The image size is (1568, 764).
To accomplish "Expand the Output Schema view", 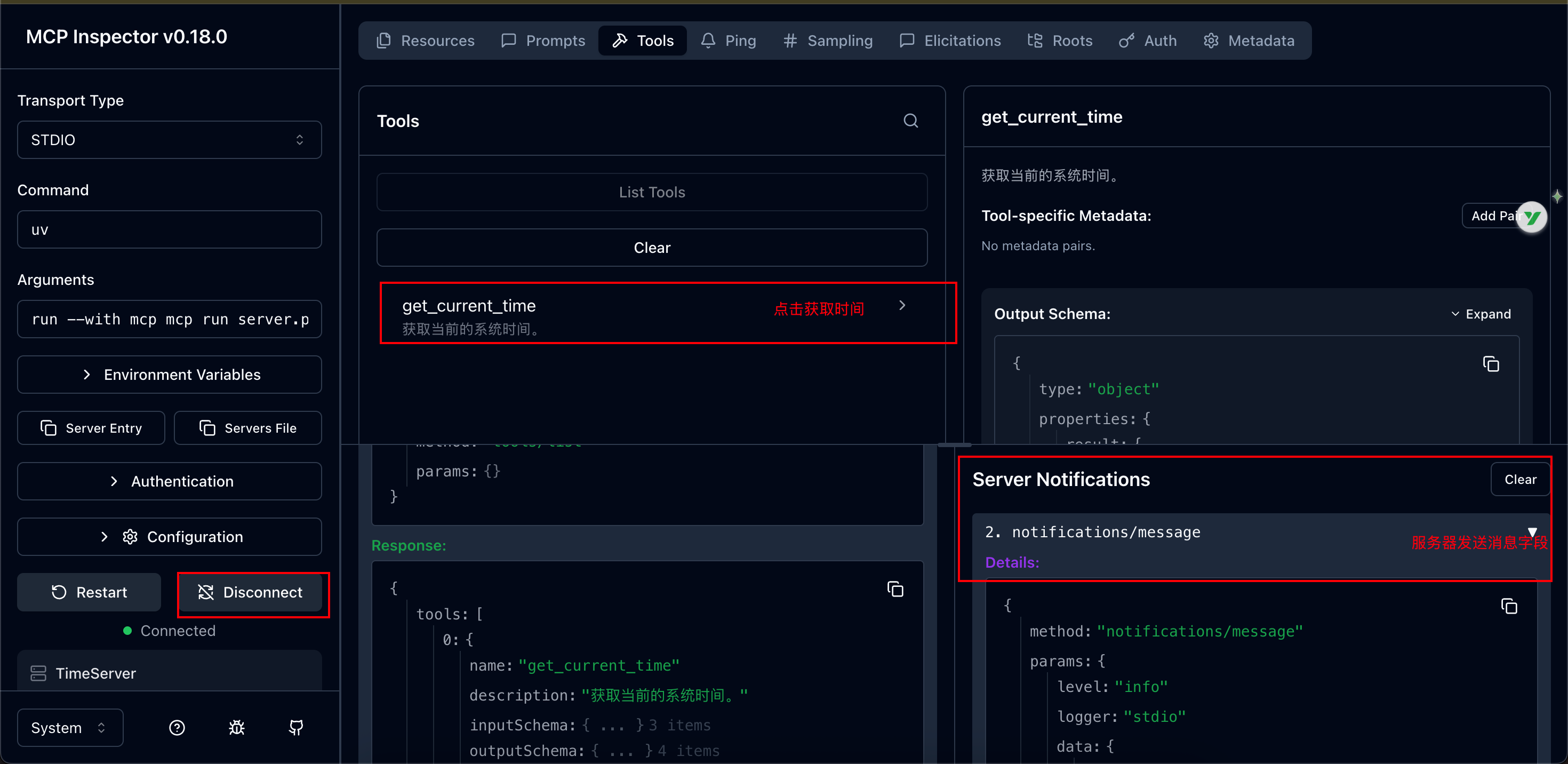I will click(x=1481, y=314).
